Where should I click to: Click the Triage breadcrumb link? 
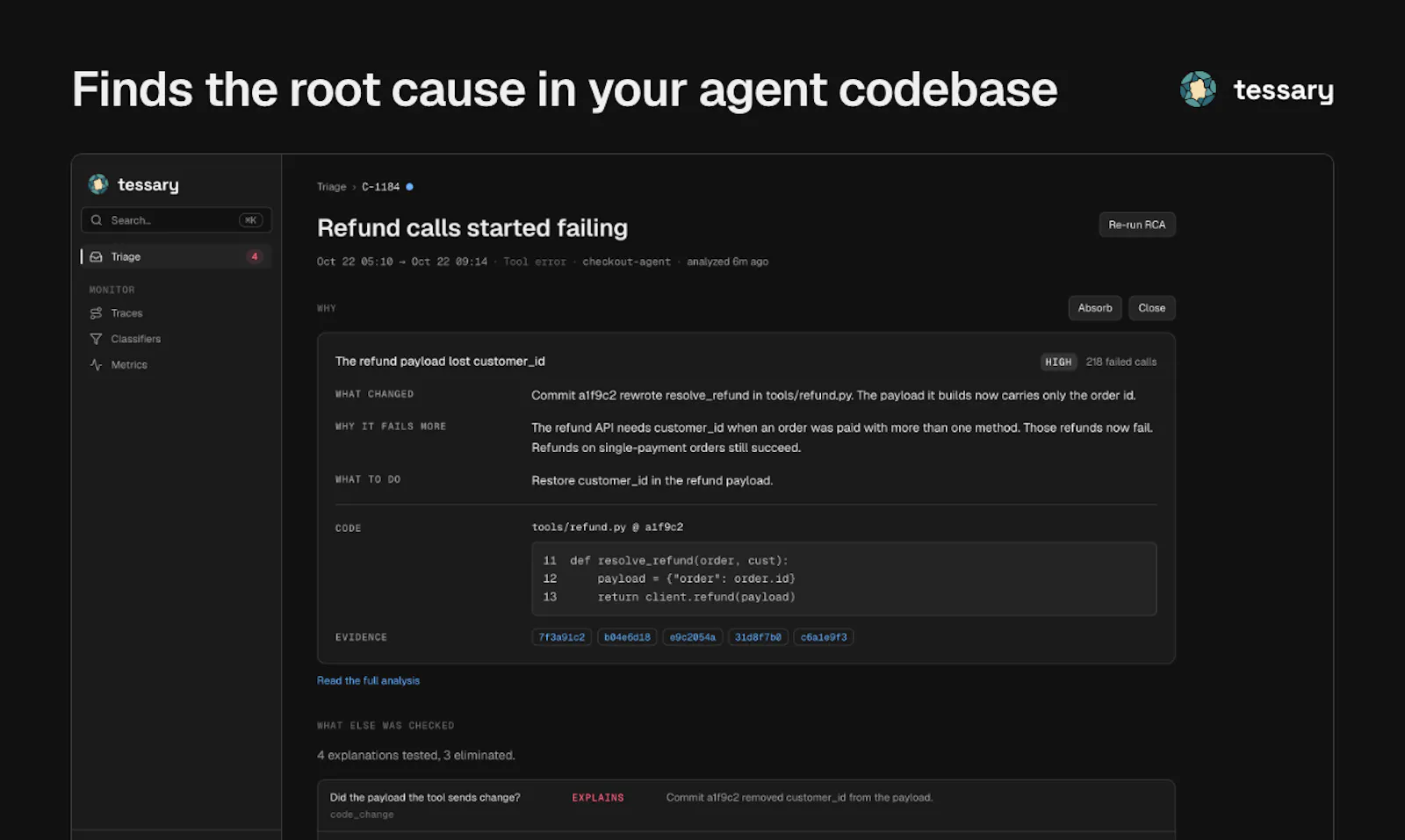(x=331, y=187)
